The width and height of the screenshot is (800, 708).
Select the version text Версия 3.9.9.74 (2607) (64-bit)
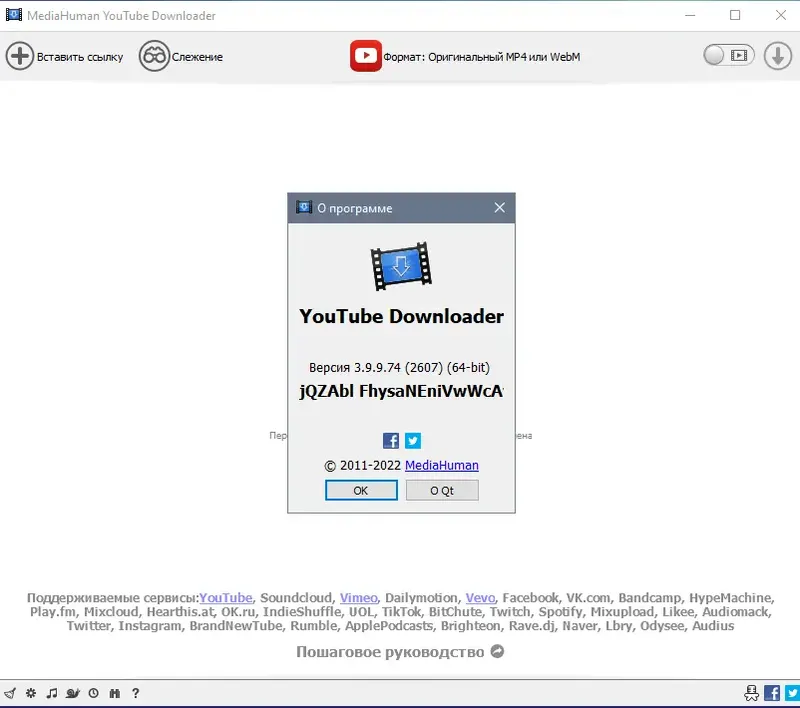(x=399, y=367)
